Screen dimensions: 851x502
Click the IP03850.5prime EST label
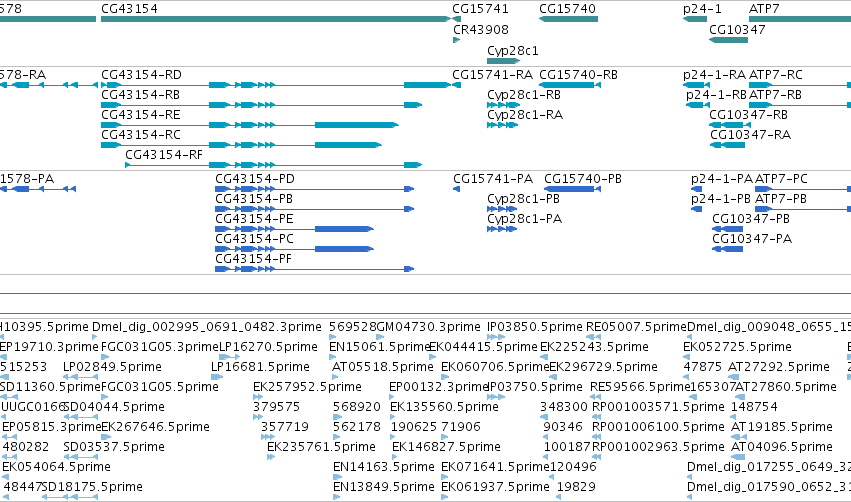pyautogui.click(x=535, y=327)
